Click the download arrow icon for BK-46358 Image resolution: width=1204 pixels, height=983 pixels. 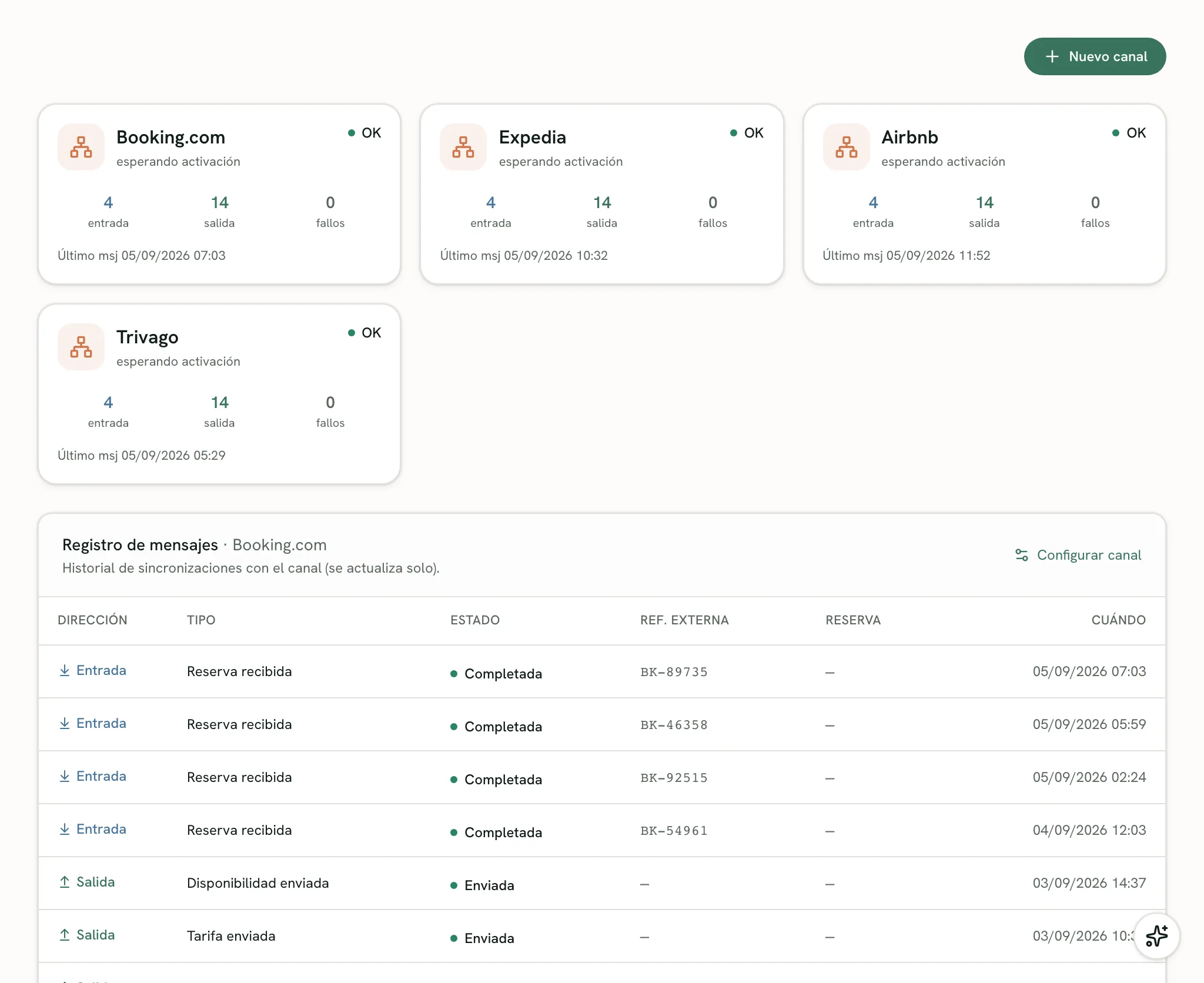point(65,723)
